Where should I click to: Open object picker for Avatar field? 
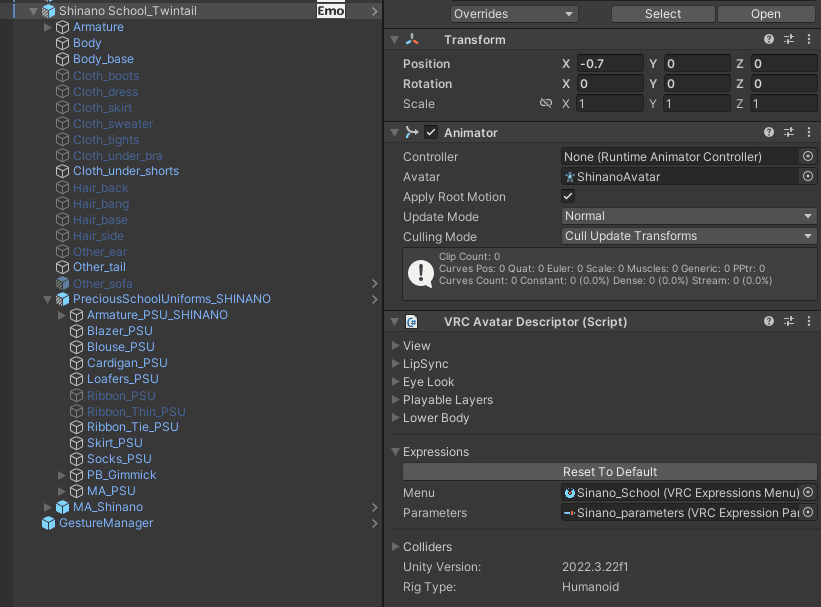click(808, 177)
